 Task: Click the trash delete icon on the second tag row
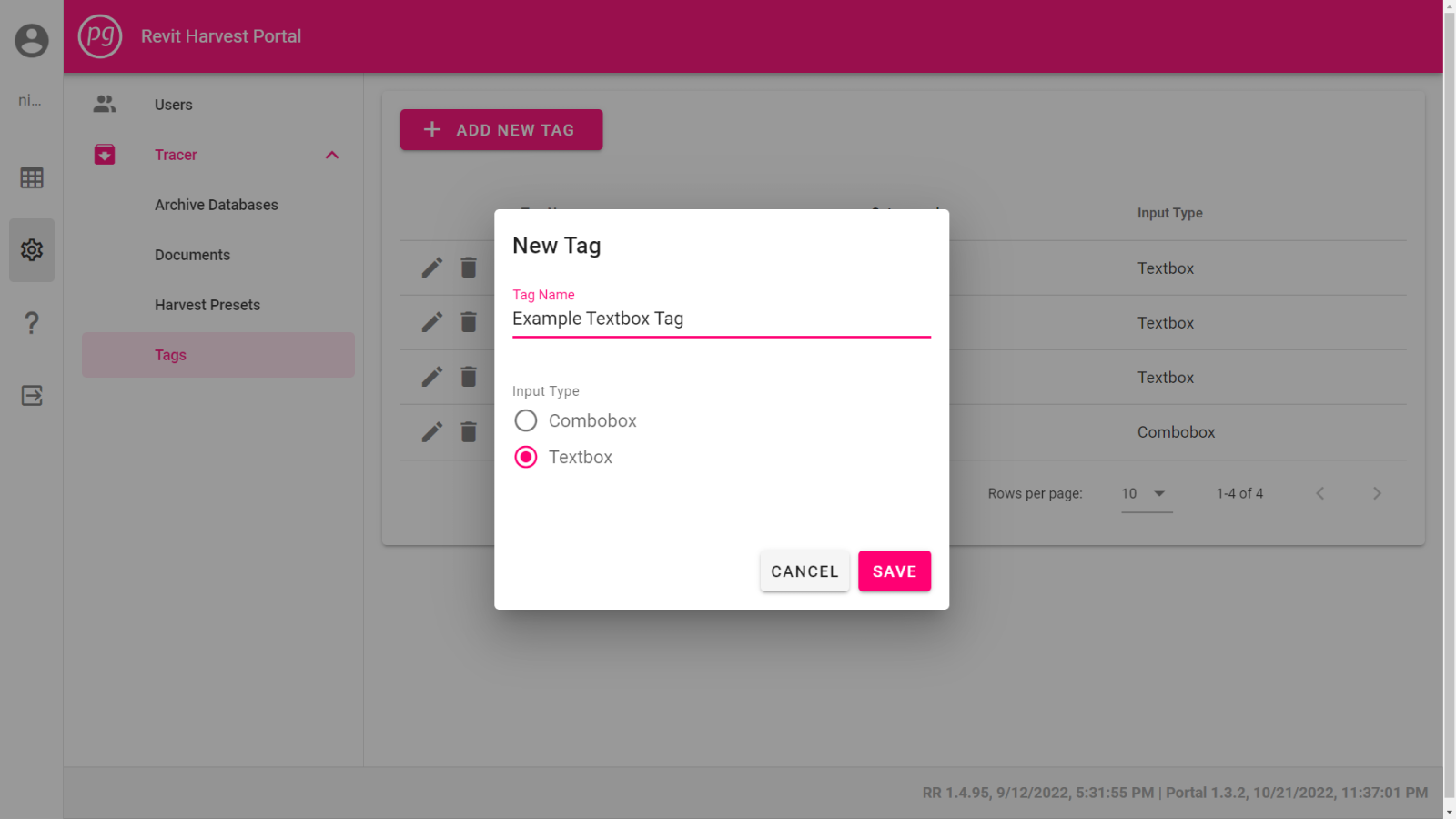click(468, 321)
